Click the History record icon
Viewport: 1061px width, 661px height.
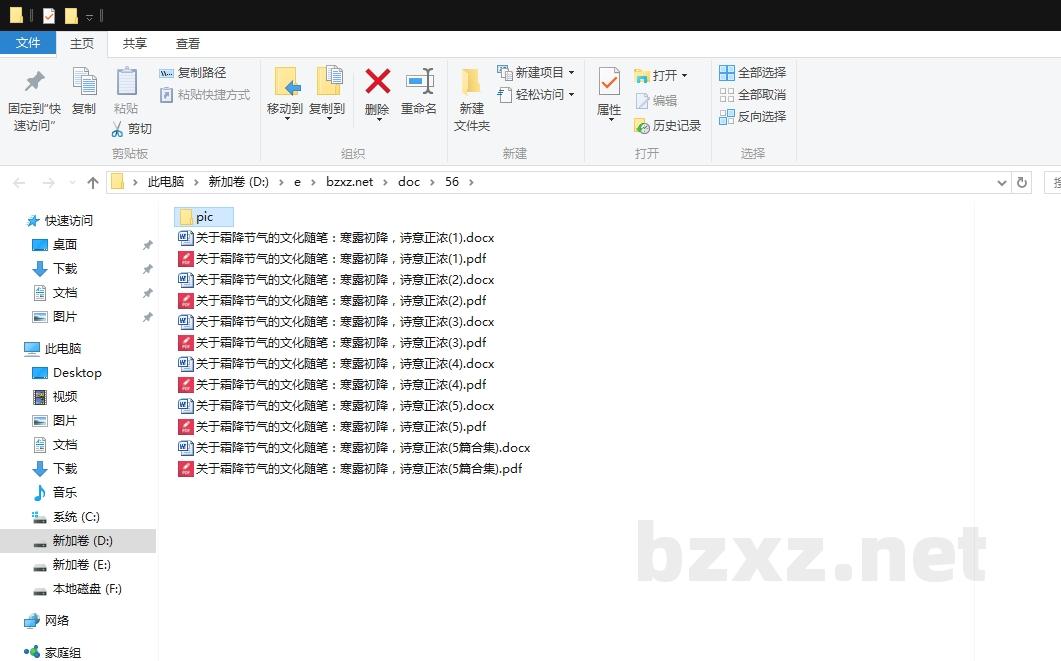tap(642, 126)
